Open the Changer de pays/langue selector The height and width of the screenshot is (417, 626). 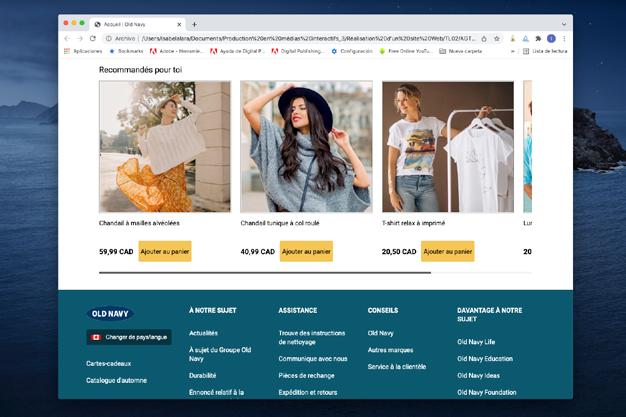pyautogui.click(x=129, y=337)
